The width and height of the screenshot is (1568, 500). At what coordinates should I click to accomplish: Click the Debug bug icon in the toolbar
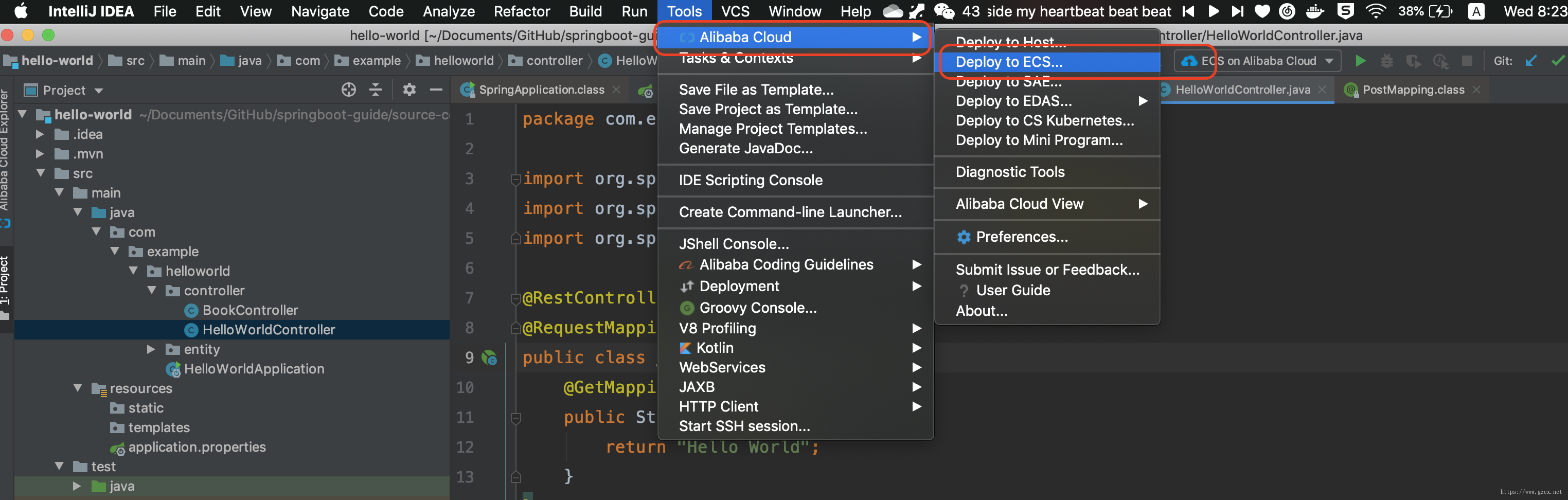click(1386, 61)
